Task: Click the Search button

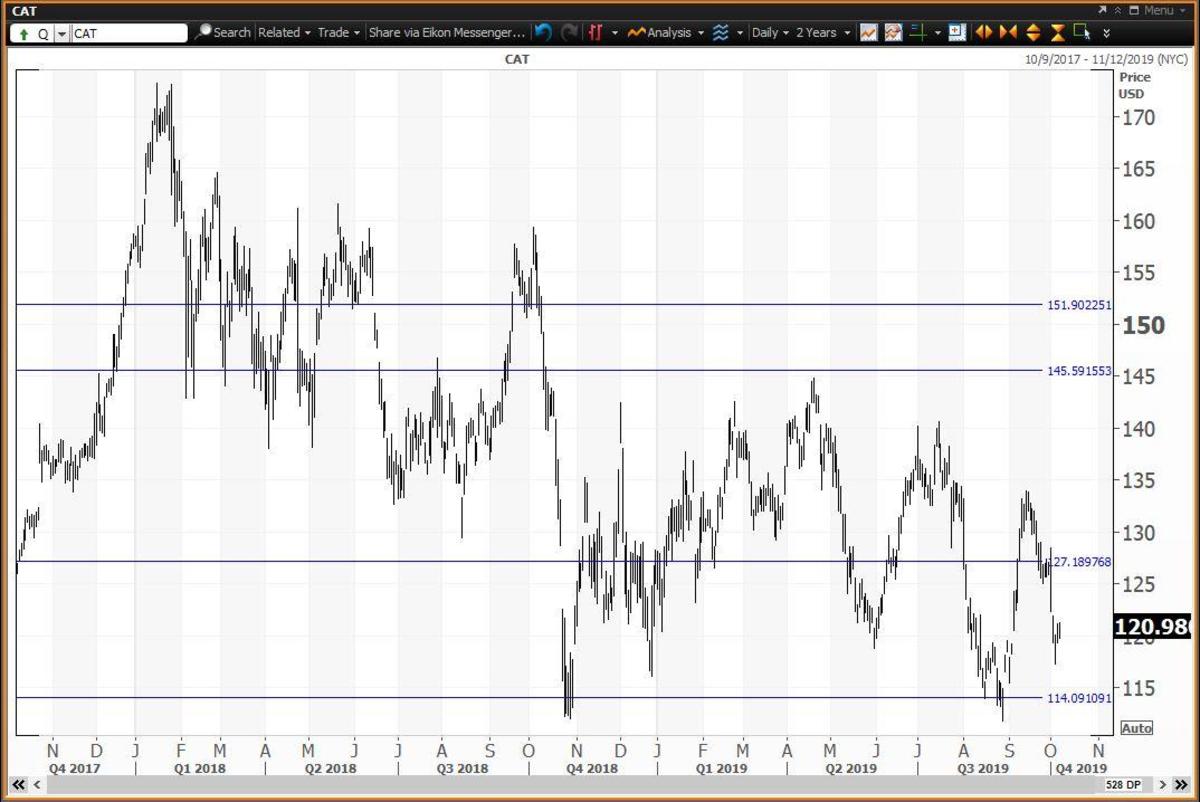Action: (222, 33)
